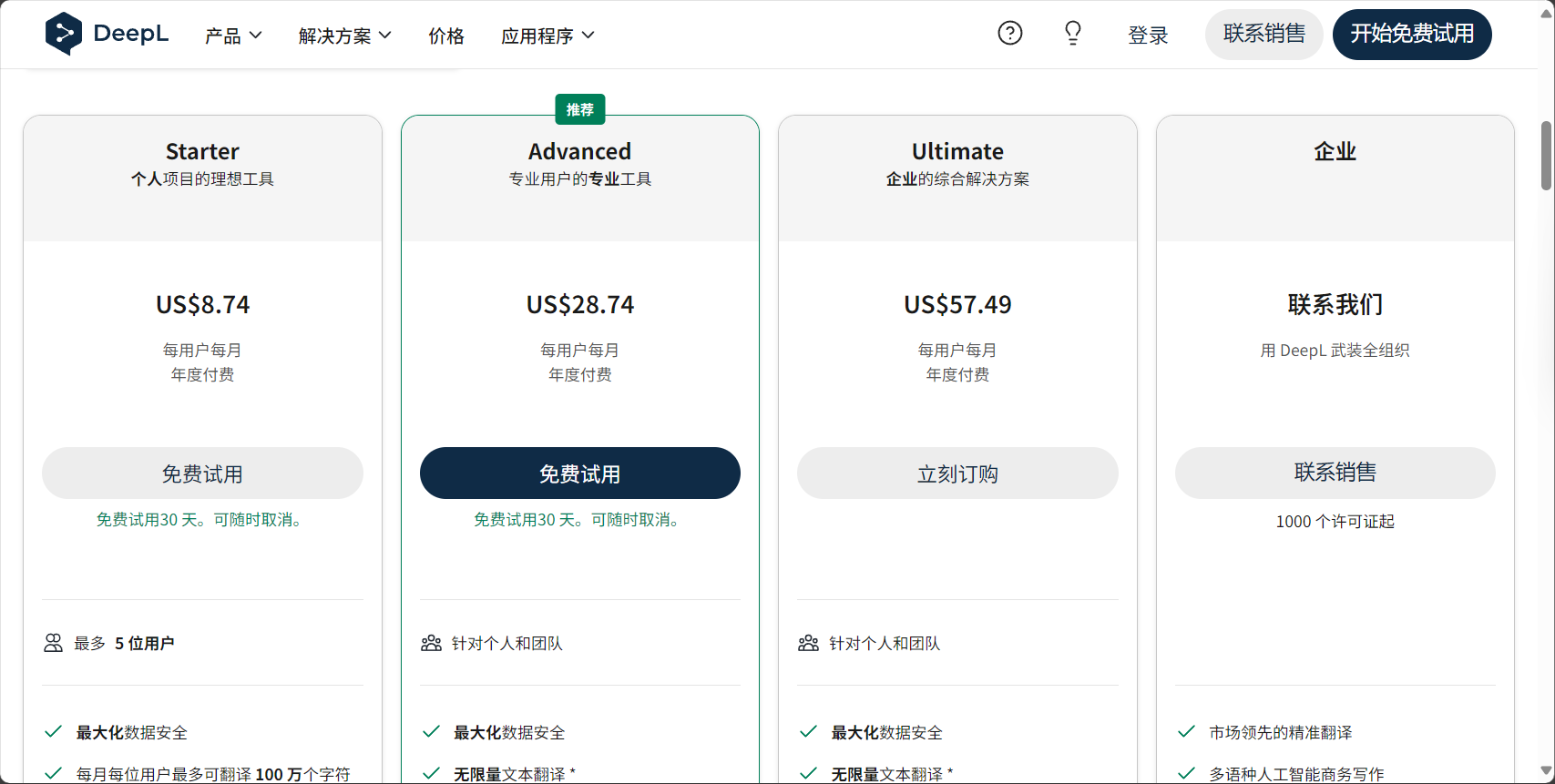Click the green 推荐 badge
This screenshot has height=784, width=1555.
580,109
